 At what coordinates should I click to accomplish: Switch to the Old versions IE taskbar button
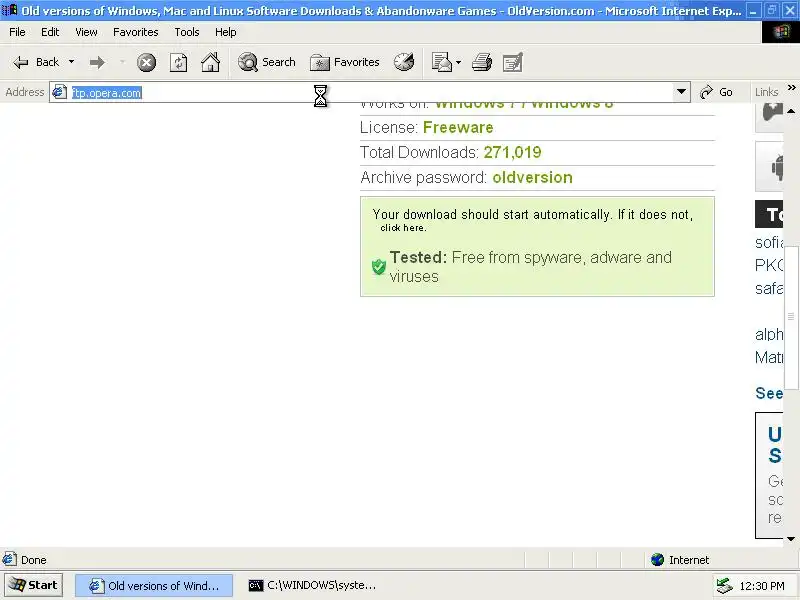tap(154, 586)
